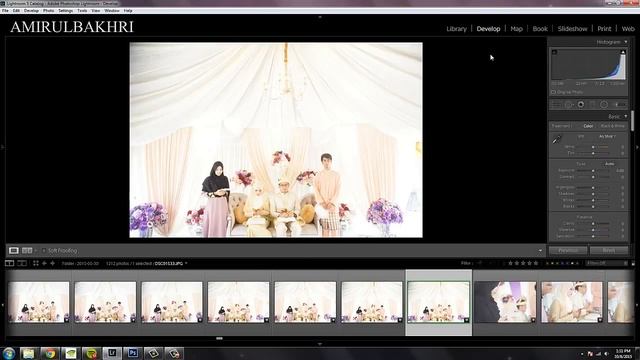Image resolution: width=640 pixels, height=360 pixels.
Task: Switch to the Map module
Action: pyautogui.click(x=516, y=29)
